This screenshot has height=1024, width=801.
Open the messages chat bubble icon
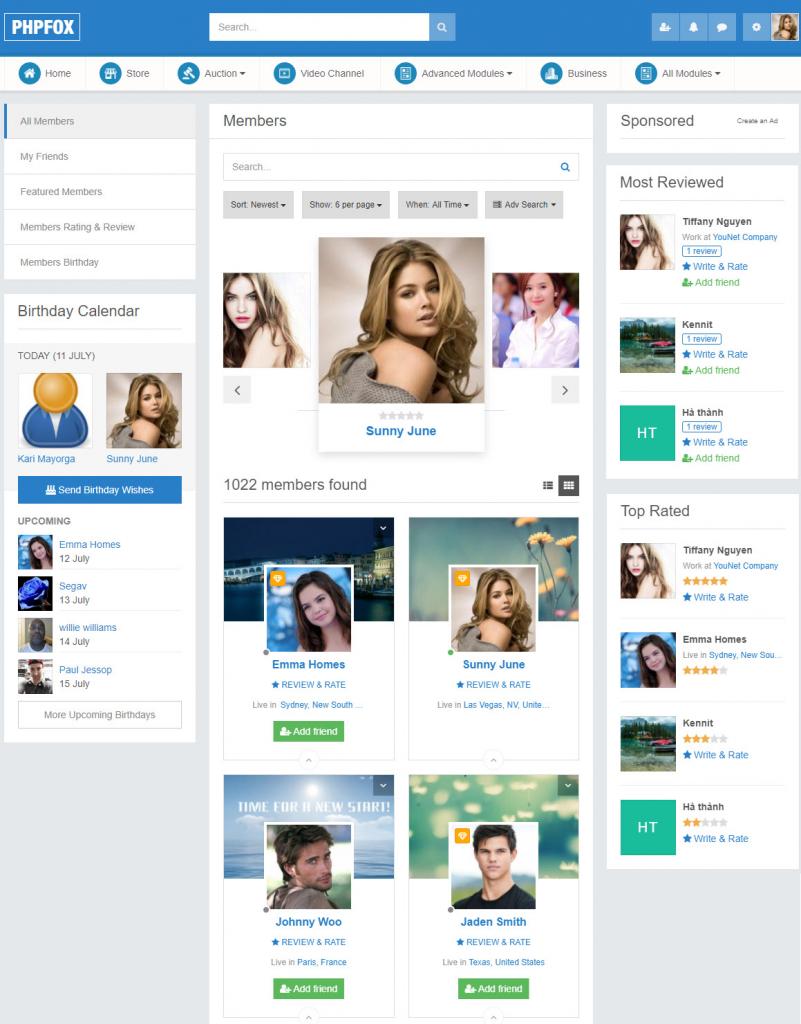[721, 28]
